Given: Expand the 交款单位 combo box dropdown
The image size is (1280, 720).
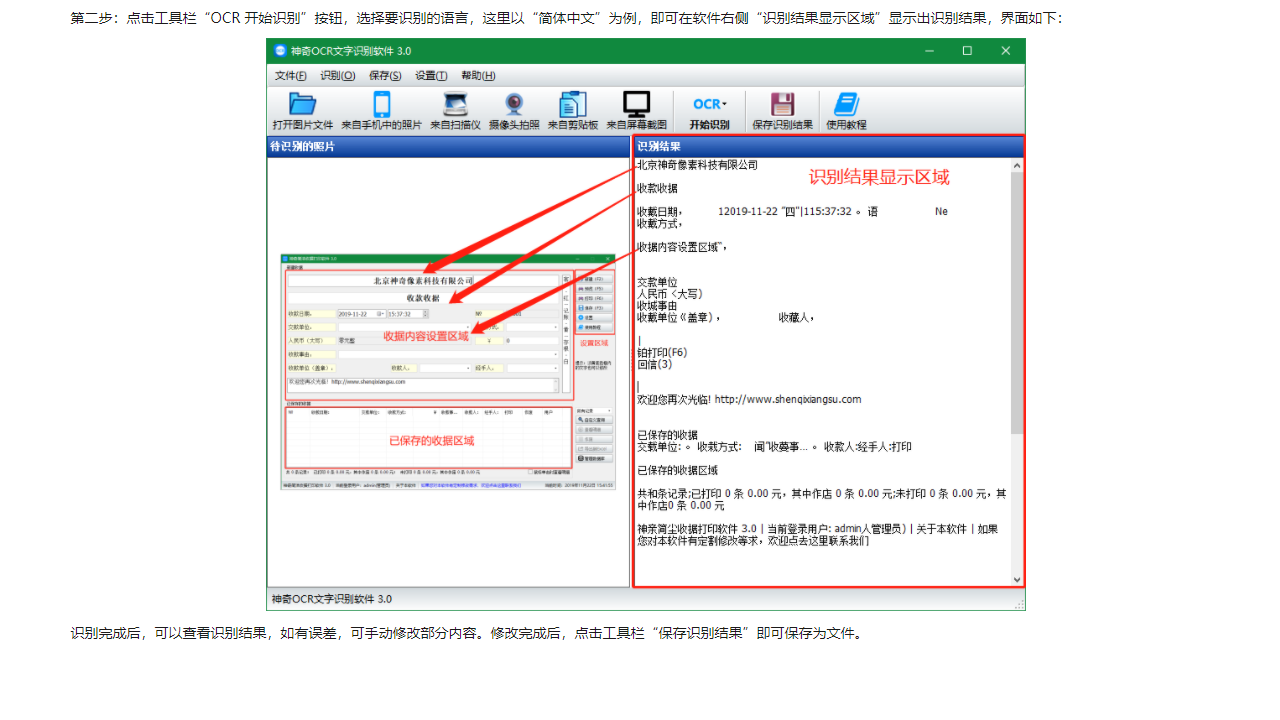Looking at the screenshot, I should [468, 328].
